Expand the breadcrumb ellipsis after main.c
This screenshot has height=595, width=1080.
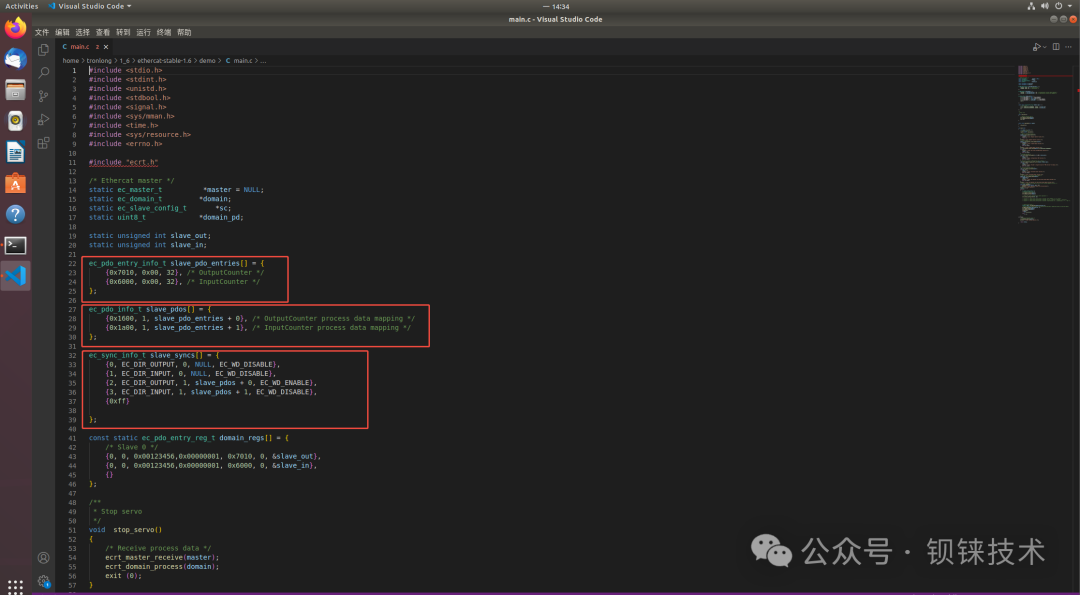tap(263, 61)
